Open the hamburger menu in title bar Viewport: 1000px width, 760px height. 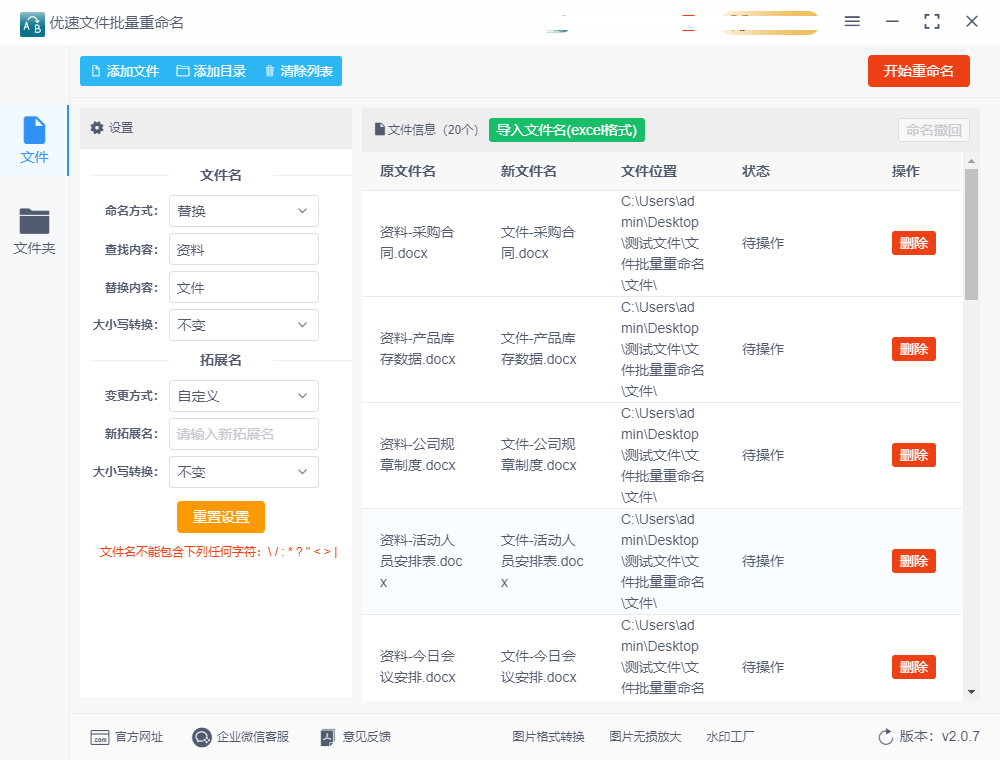click(x=852, y=22)
